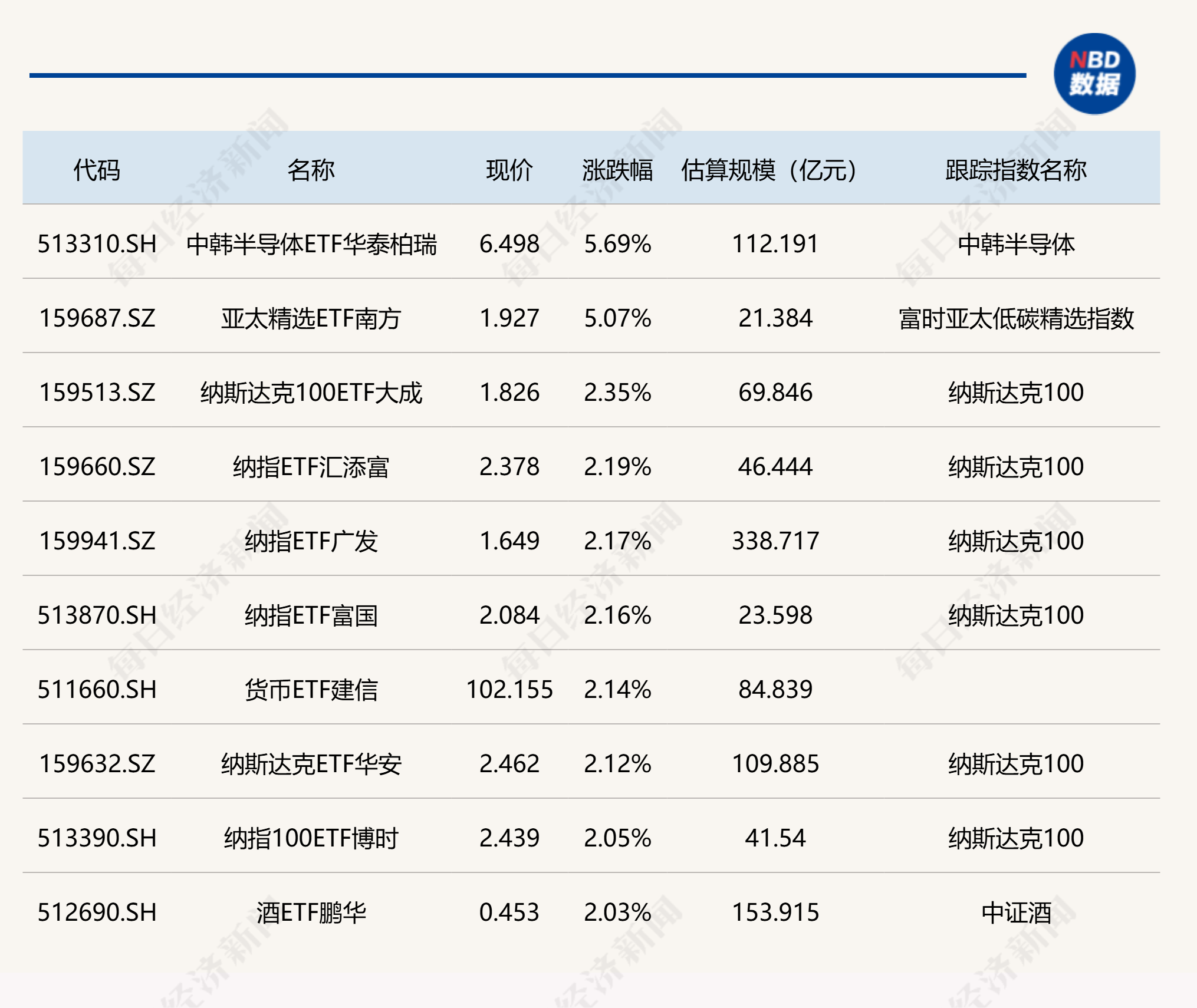
Task: Click name 纳斯达克100ETF大成
Action: click(311, 393)
